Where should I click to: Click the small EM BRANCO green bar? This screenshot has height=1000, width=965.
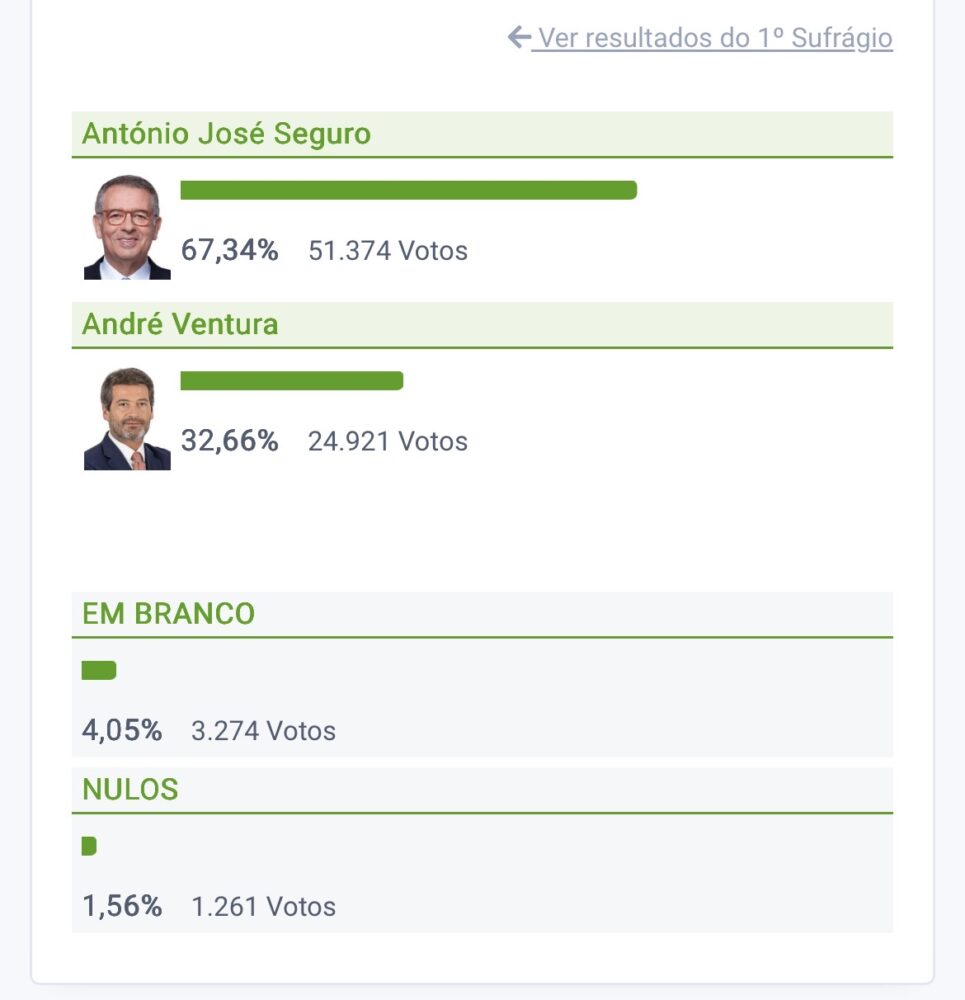pos(99,670)
